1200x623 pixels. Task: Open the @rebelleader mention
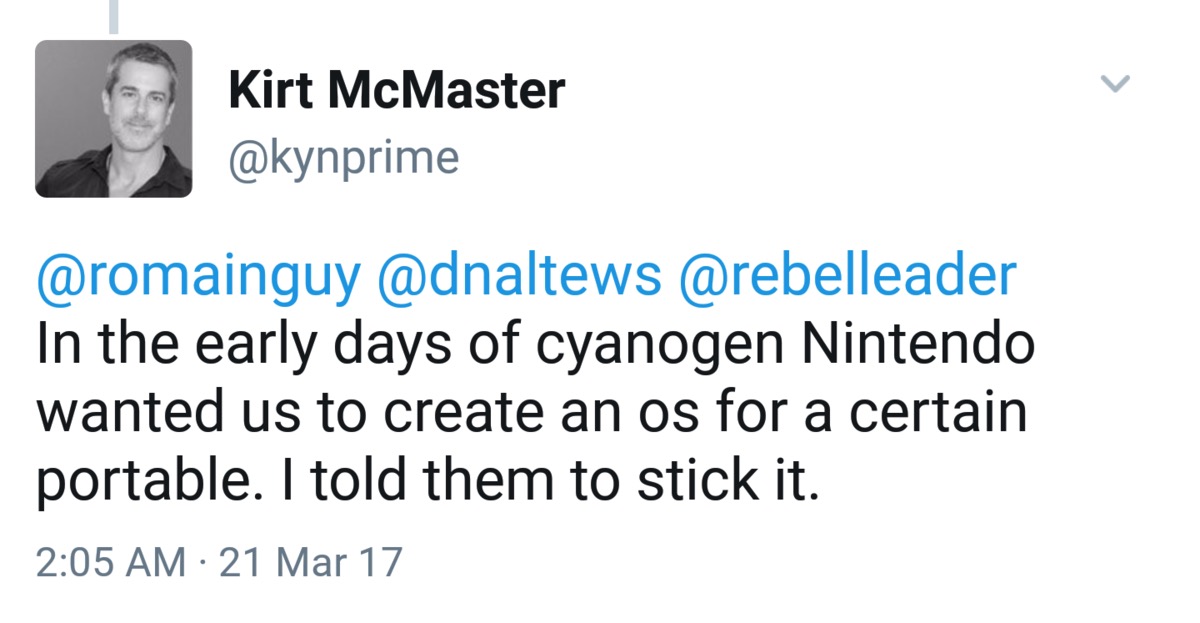847,277
